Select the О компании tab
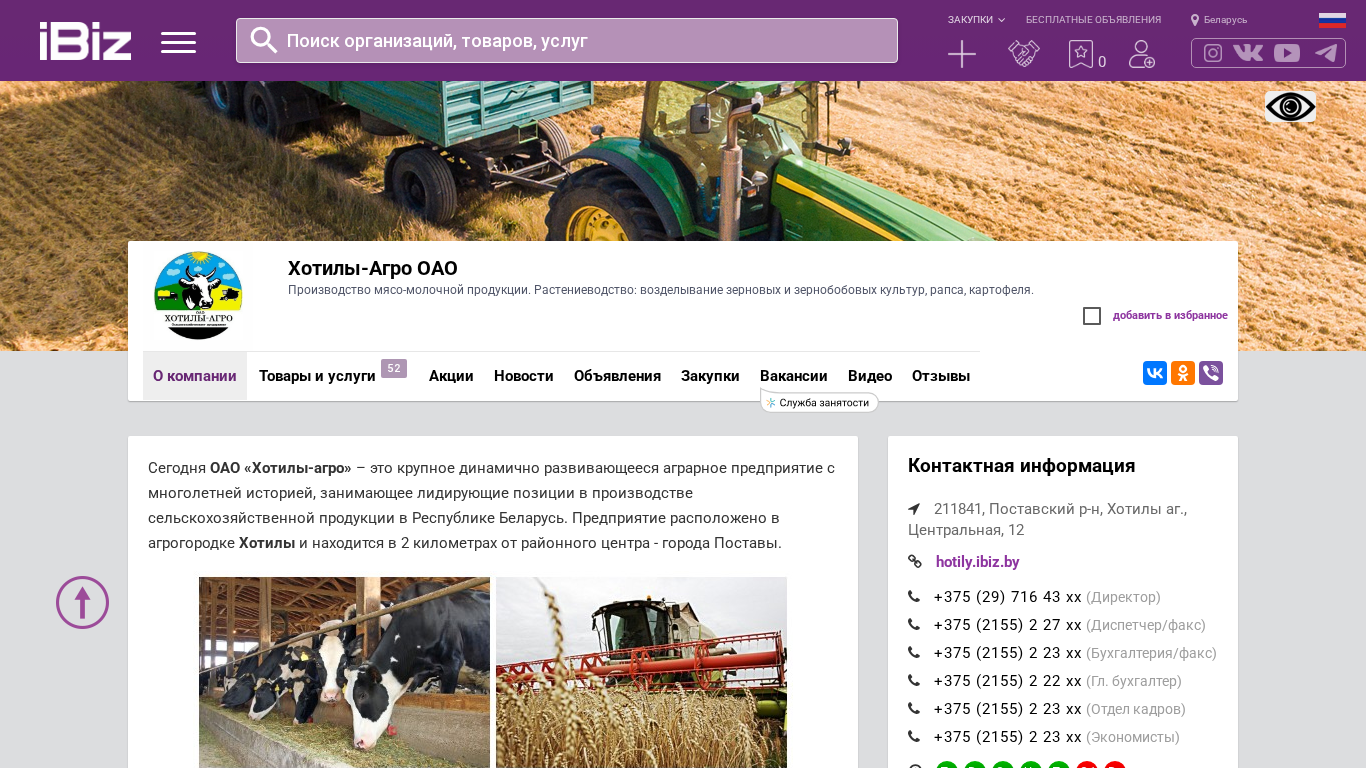This screenshot has width=1366, height=768. pos(195,376)
